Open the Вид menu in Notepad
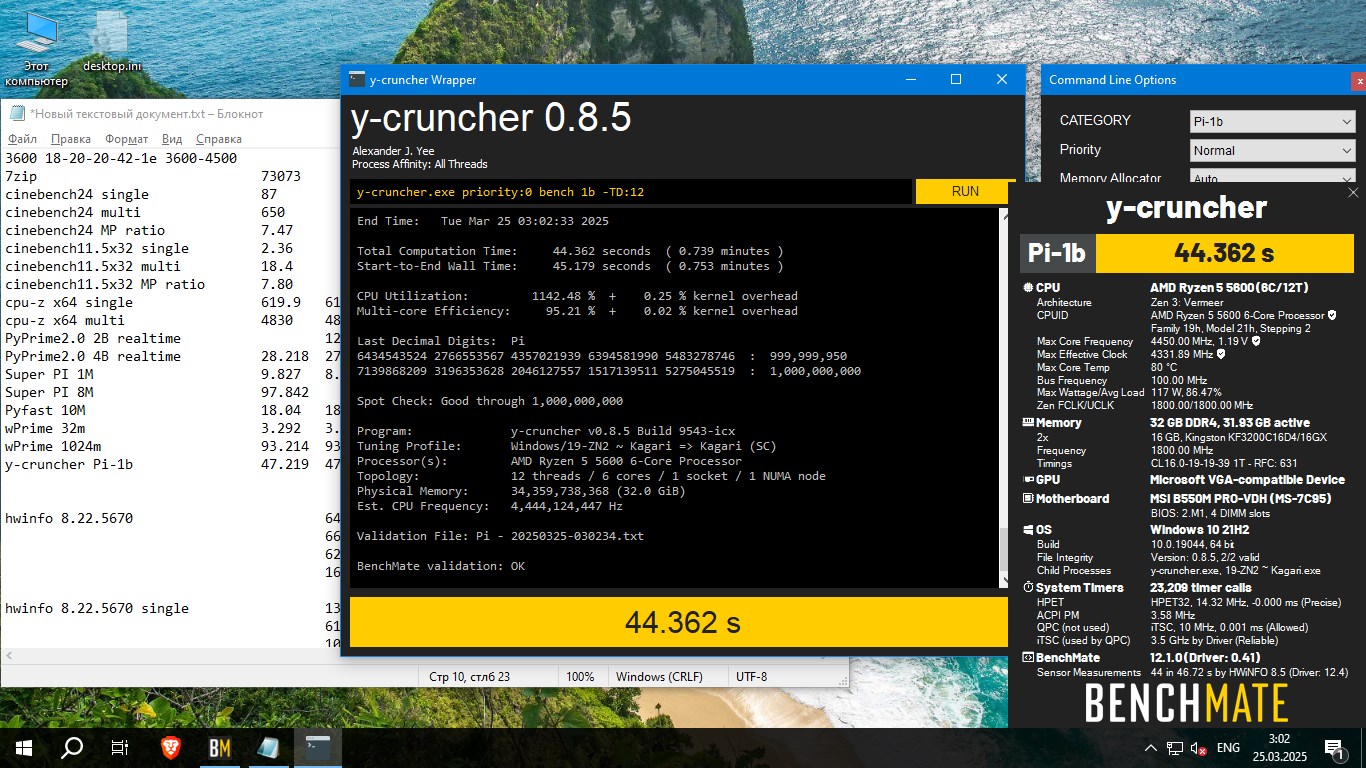This screenshot has width=1366, height=768. point(172,139)
